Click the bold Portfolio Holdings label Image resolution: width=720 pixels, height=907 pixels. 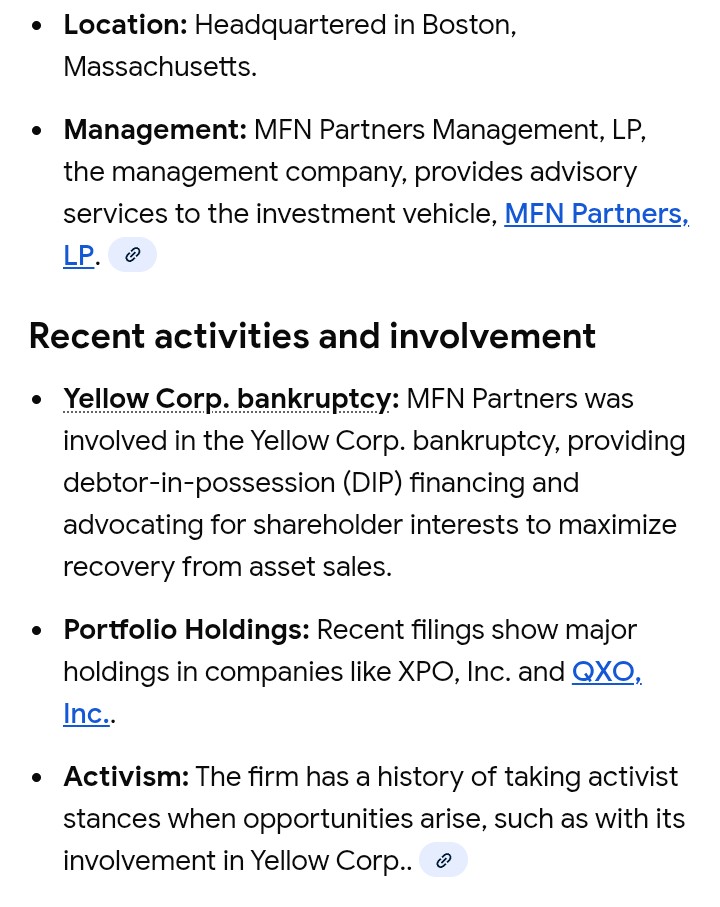pos(186,630)
